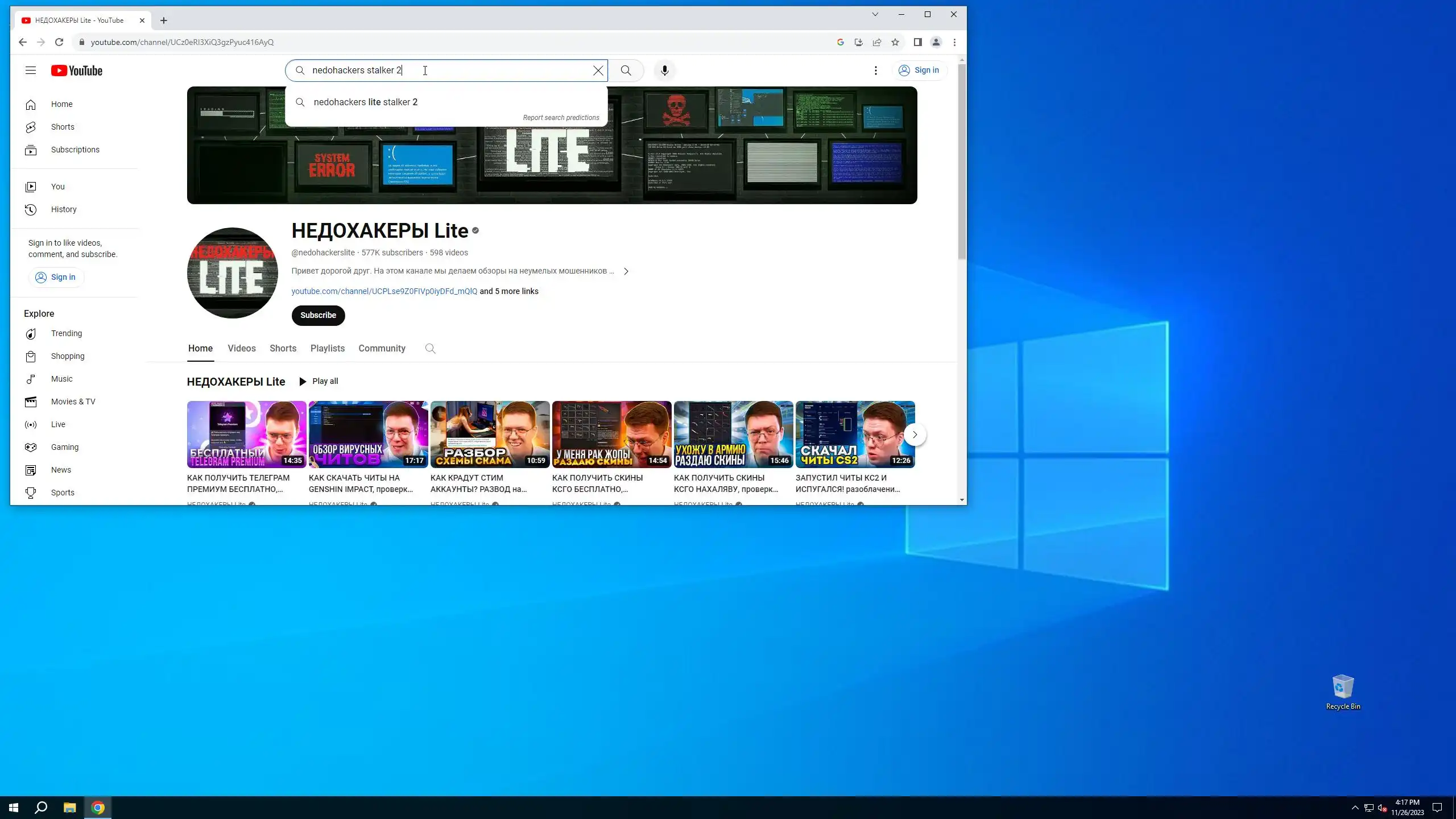The image size is (1456, 819).
Task: Open Trending in Explore sidebar
Action: (x=66, y=333)
